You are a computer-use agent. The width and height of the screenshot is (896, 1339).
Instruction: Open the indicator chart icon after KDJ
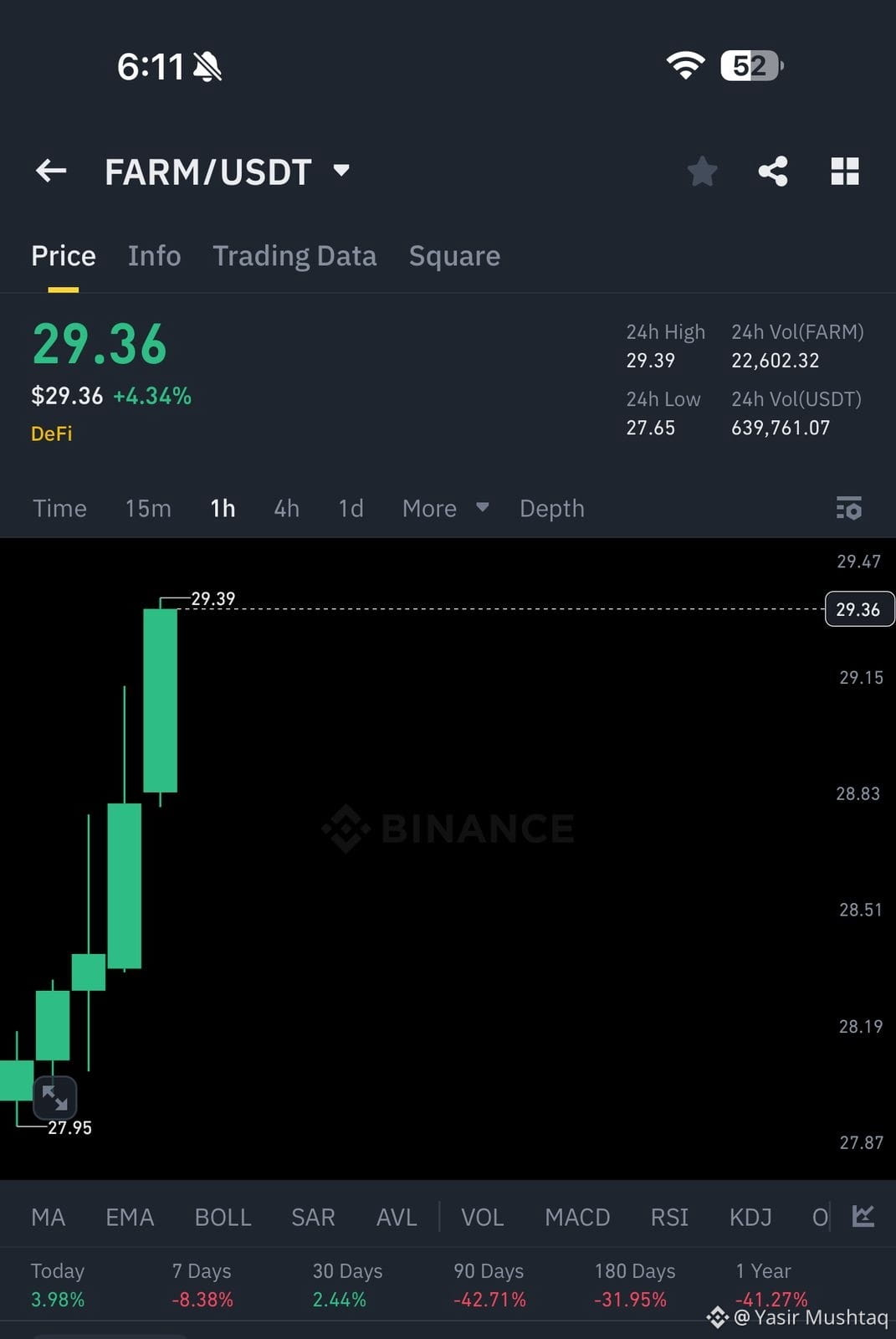click(863, 1216)
